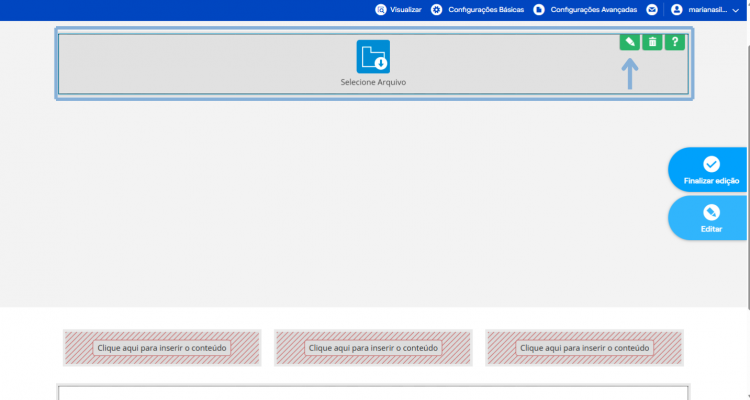
Task: Open the envelope messages icon
Action: click(x=651, y=10)
